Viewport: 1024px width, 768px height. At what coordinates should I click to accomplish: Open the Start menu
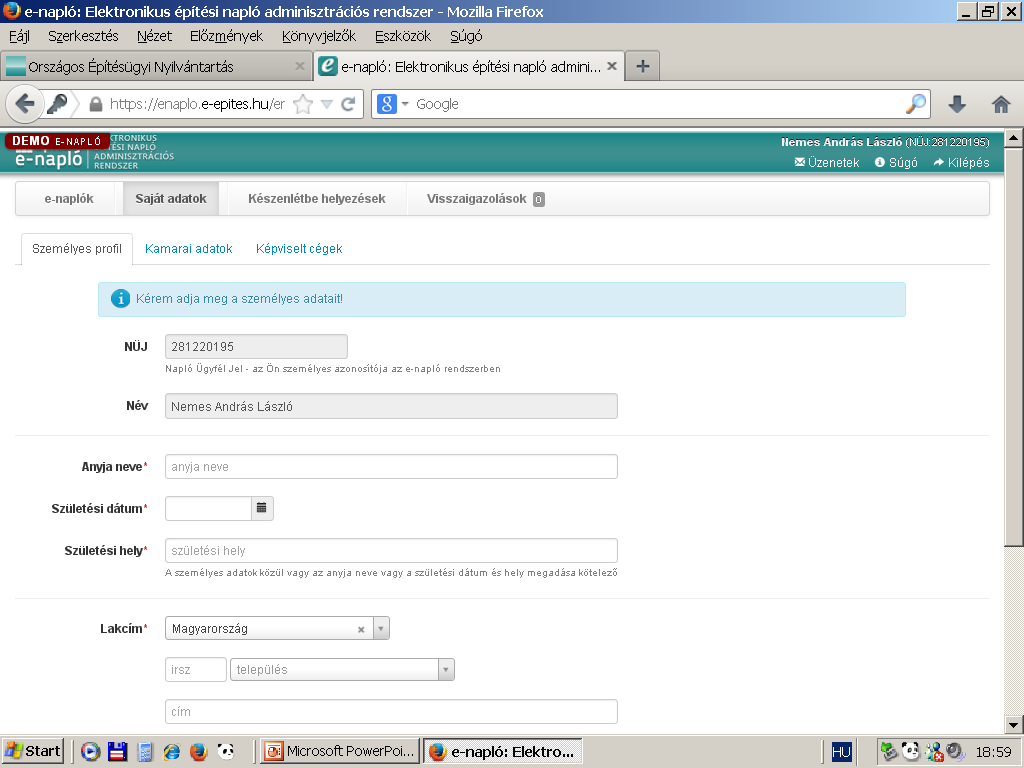[33, 751]
